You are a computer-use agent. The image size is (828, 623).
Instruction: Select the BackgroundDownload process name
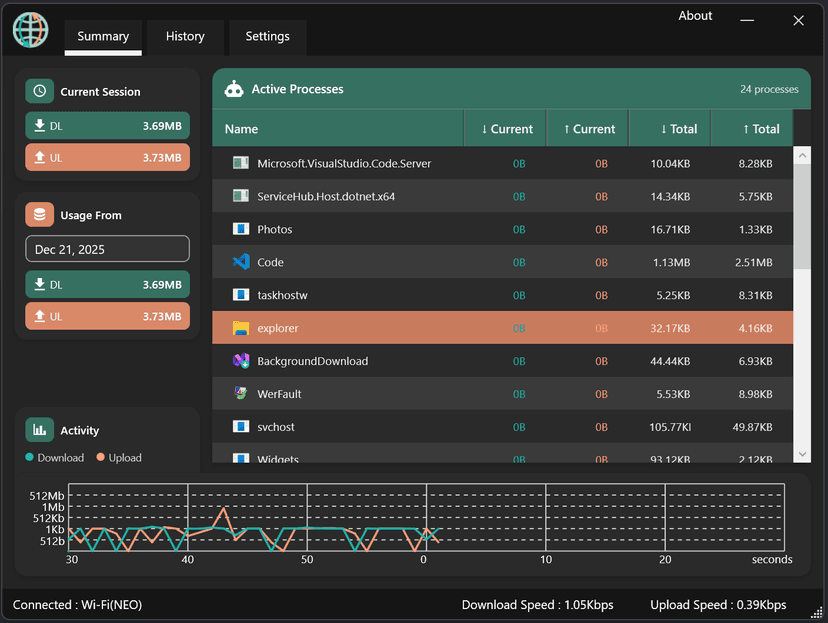tap(313, 361)
